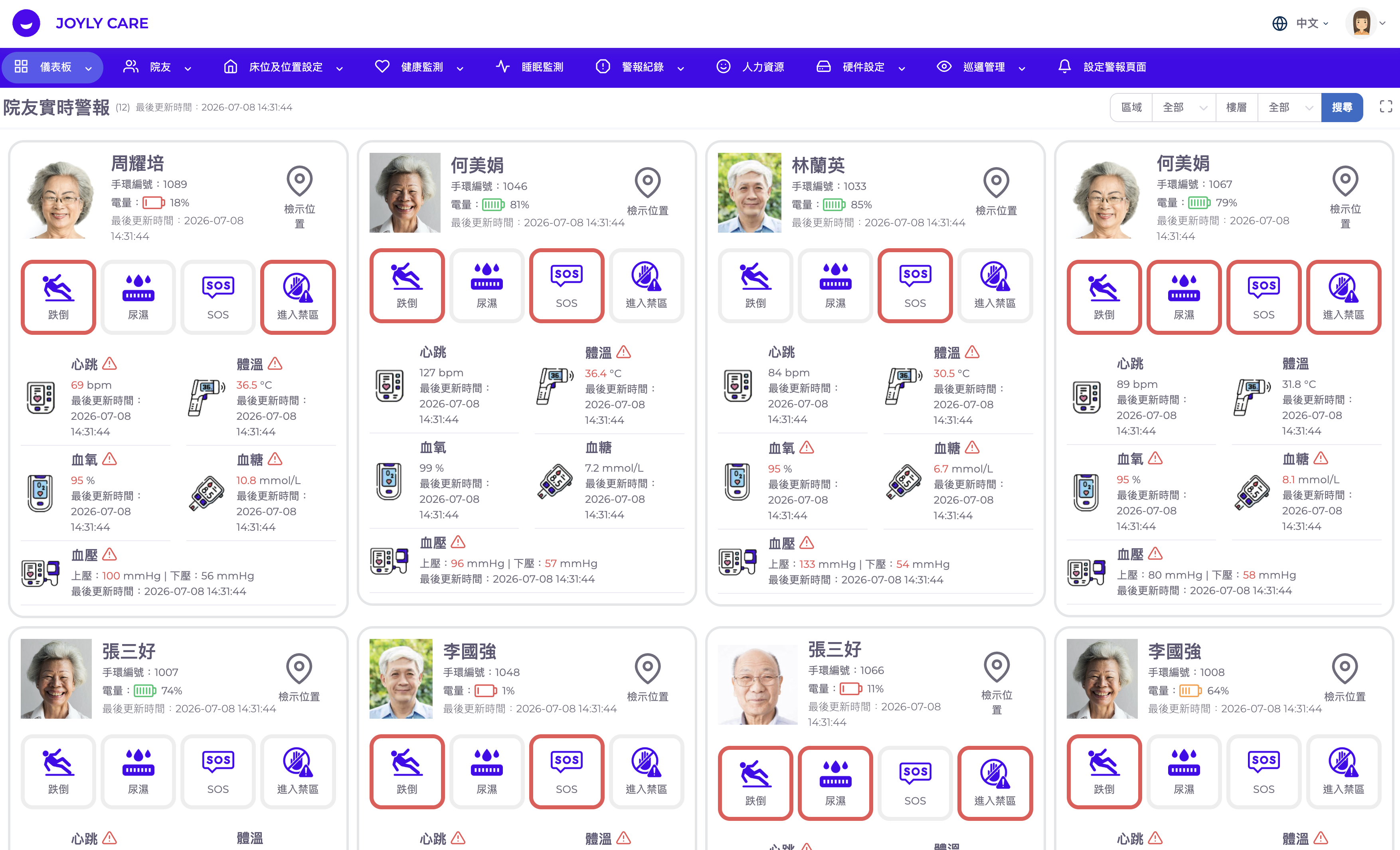1400x850 pixels.
Task: Expand user avatar account menu
Action: point(1365,23)
